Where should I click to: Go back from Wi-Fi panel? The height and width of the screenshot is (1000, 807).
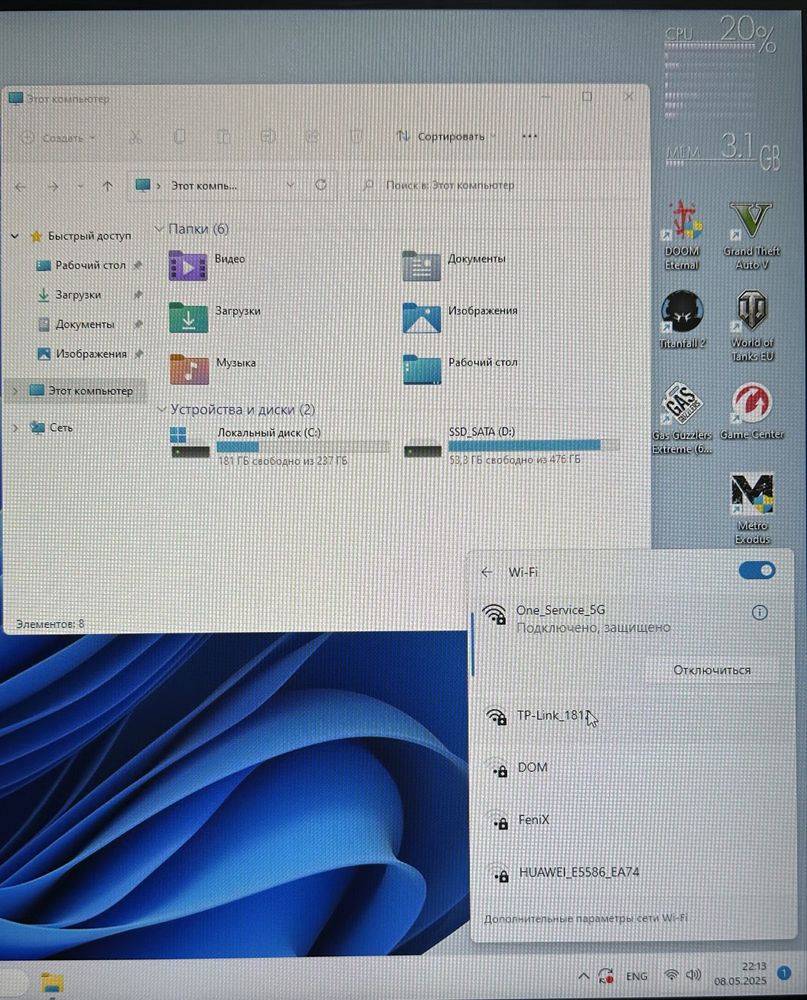(x=487, y=572)
